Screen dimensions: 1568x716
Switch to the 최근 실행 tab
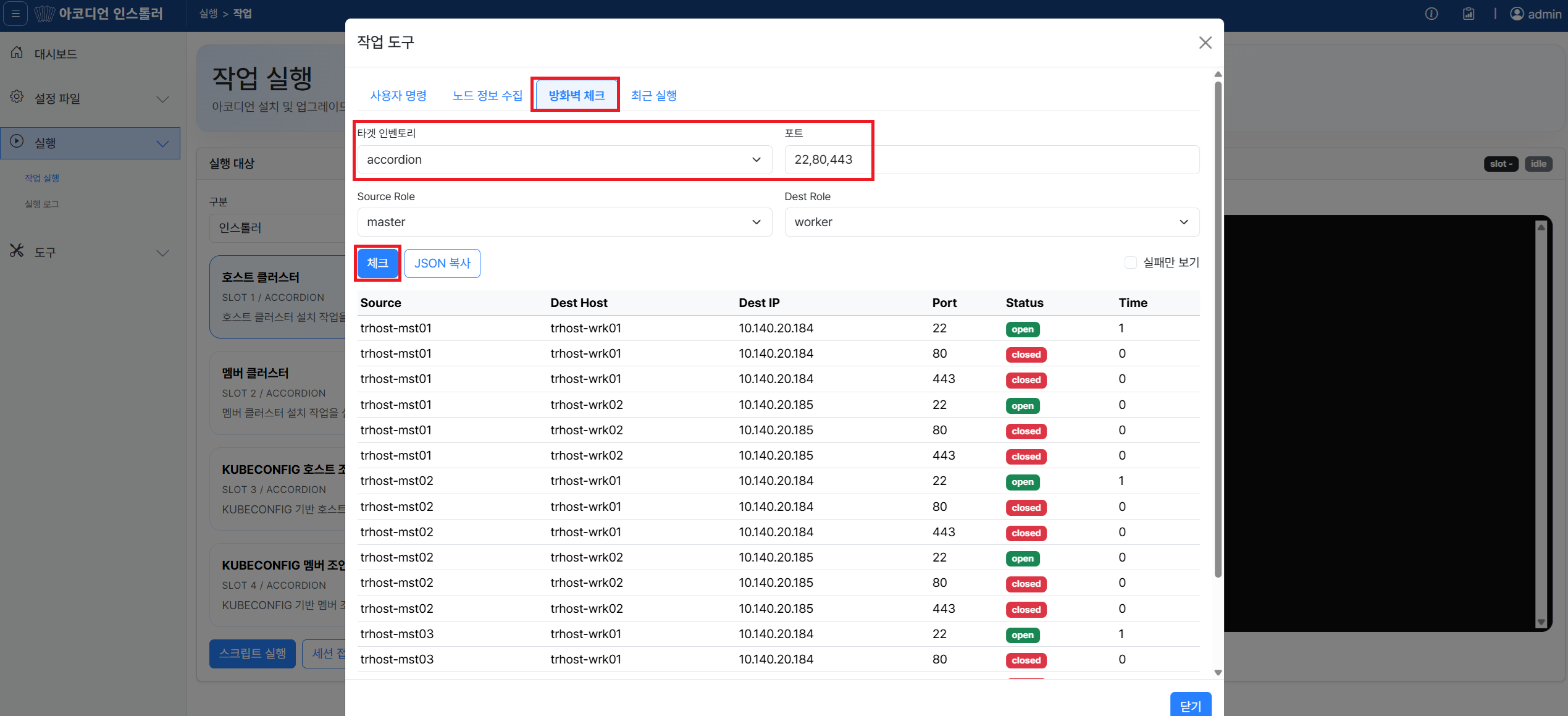654,95
